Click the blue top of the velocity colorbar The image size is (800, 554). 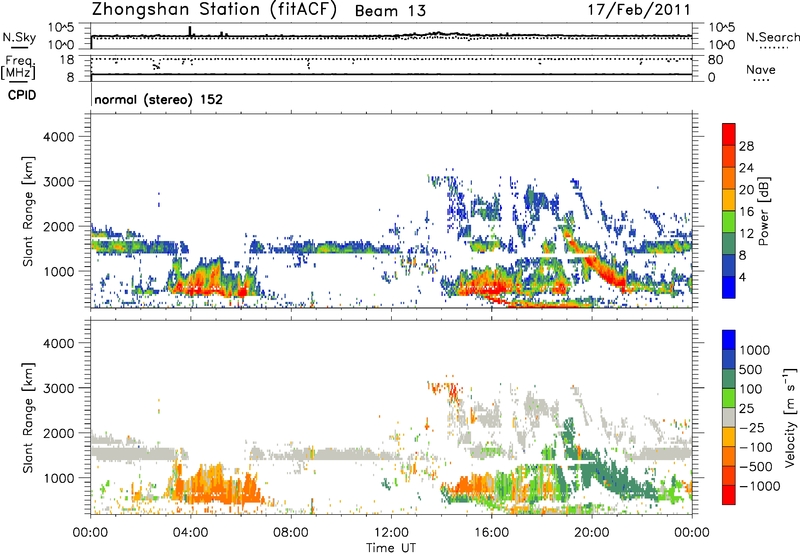(x=729, y=340)
